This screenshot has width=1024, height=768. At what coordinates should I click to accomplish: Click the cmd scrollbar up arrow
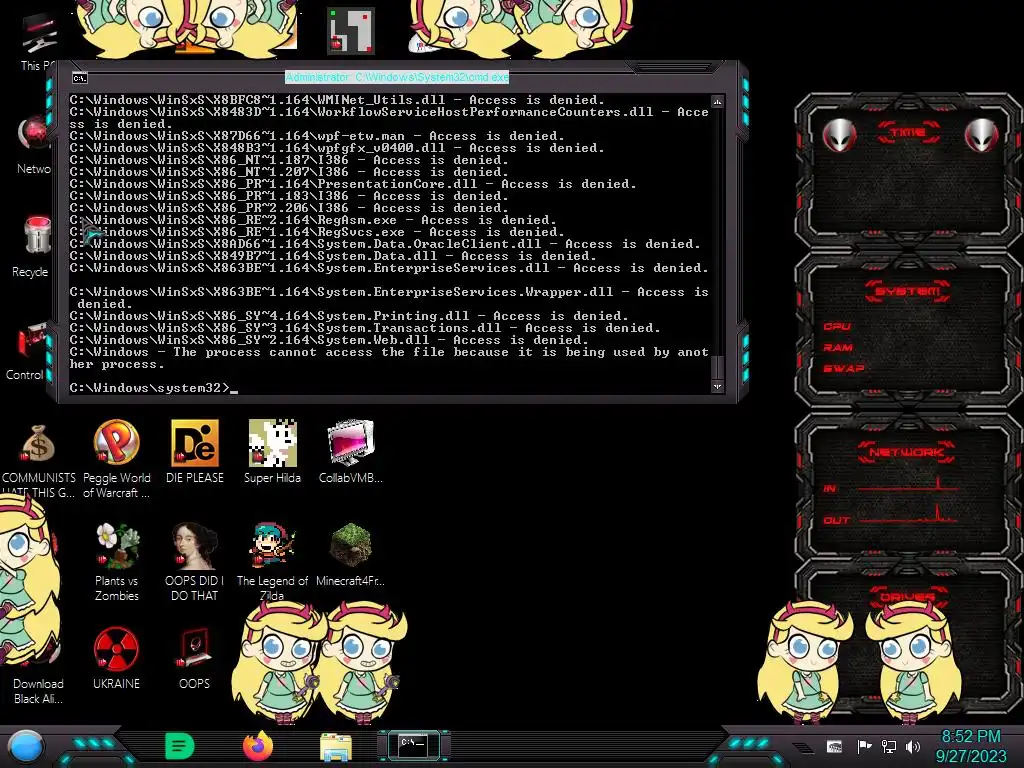pos(717,102)
